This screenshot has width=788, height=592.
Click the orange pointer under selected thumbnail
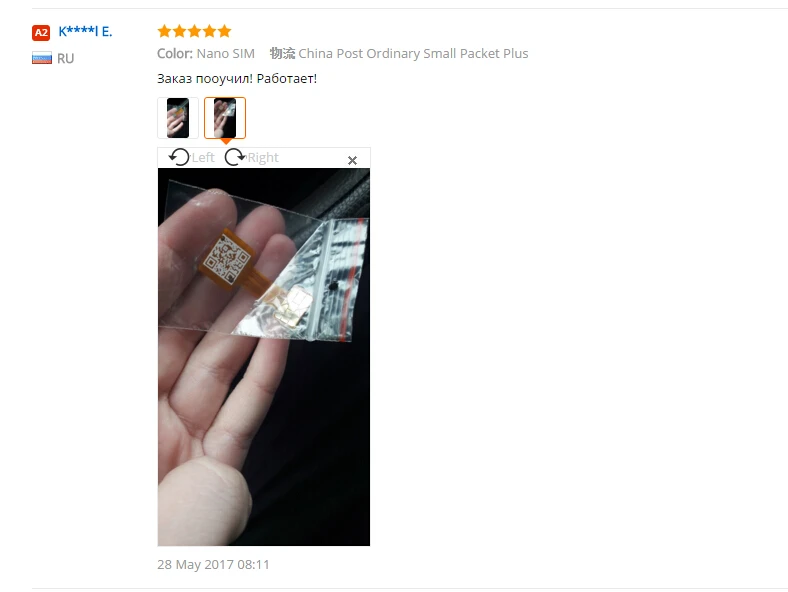(x=226, y=142)
